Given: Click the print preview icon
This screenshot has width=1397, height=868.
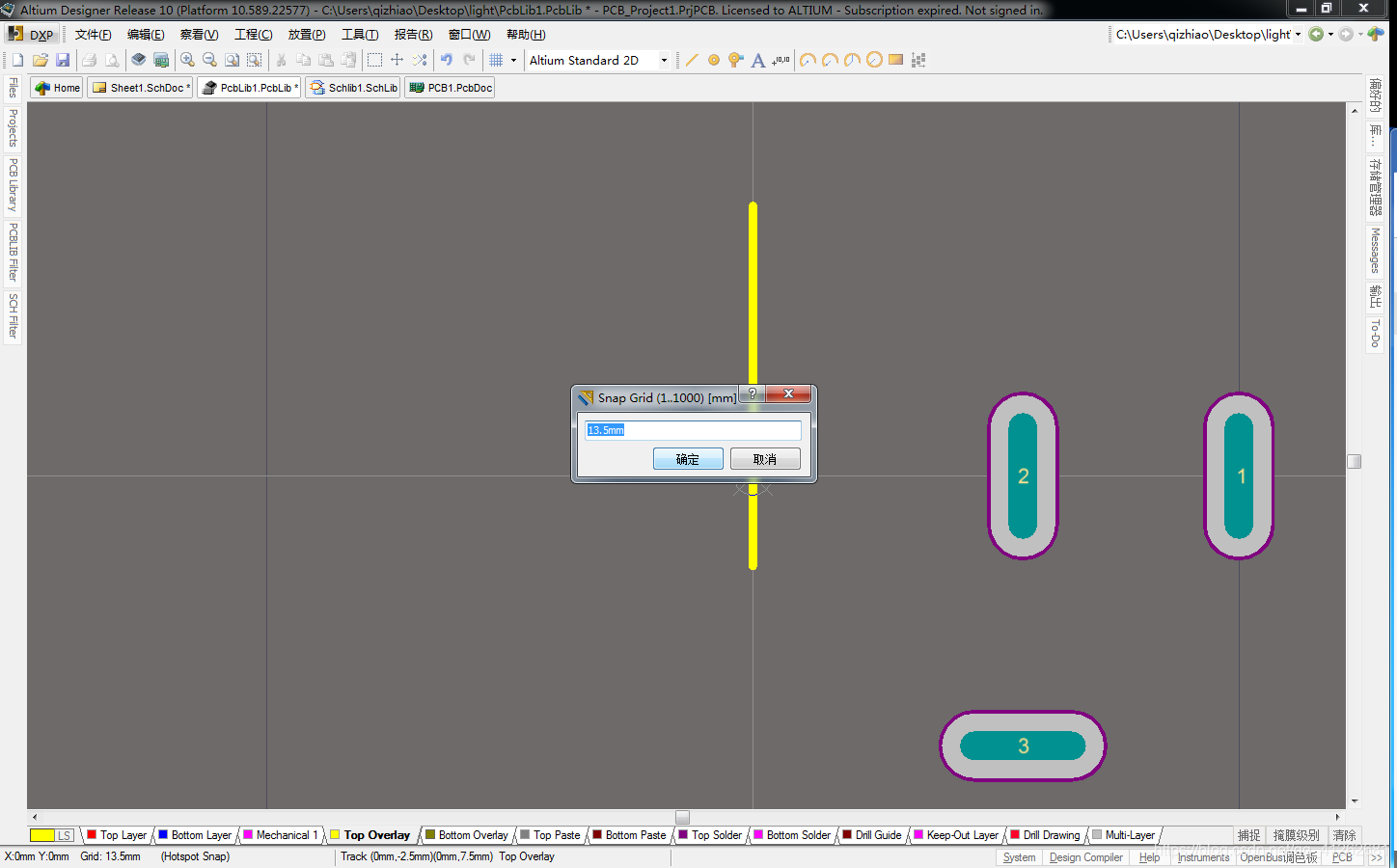Looking at the screenshot, I should point(112,60).
